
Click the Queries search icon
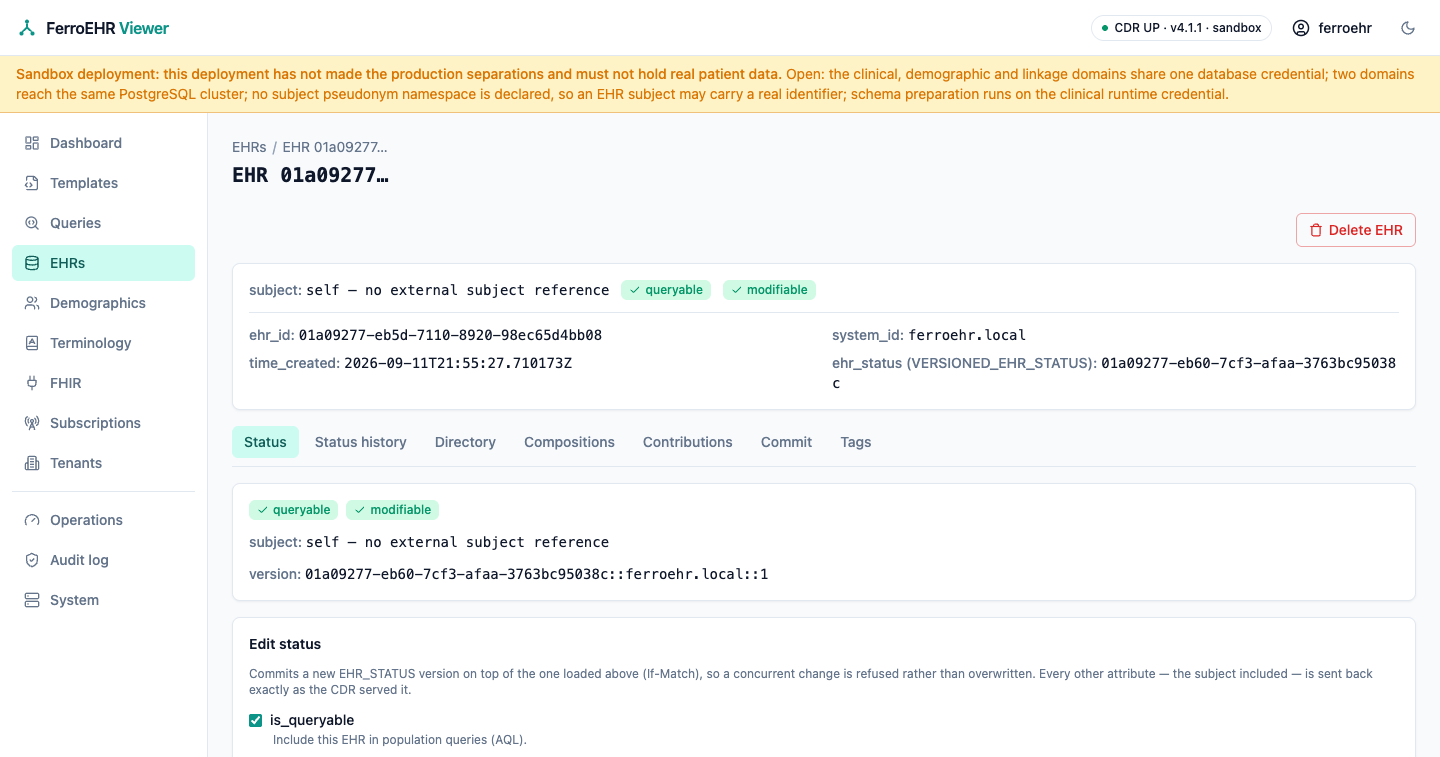(32, 223)
